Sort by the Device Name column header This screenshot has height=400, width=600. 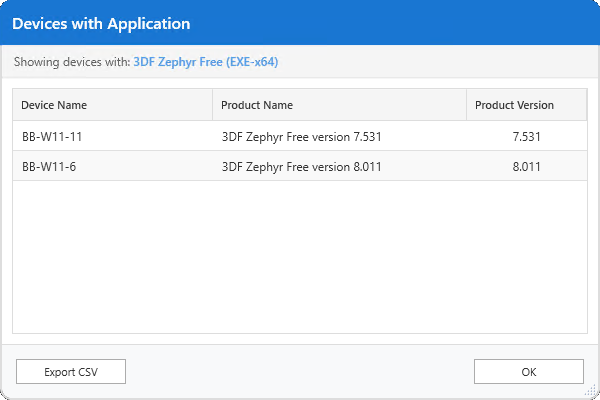[x=112, y=105]
